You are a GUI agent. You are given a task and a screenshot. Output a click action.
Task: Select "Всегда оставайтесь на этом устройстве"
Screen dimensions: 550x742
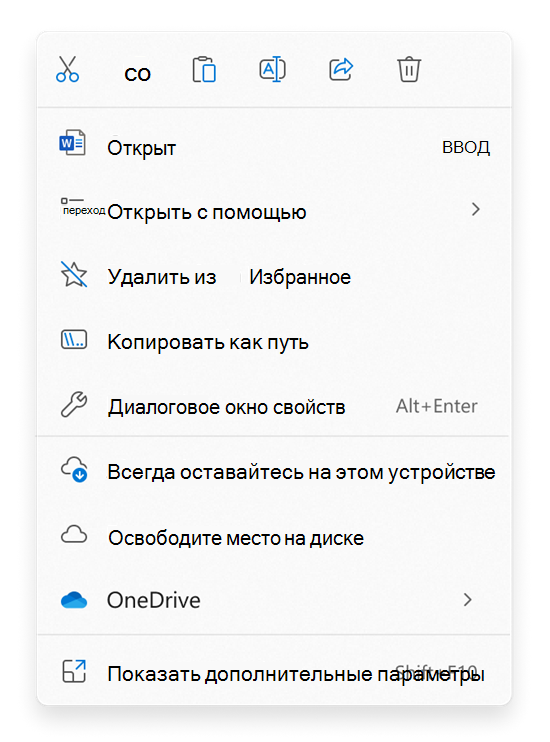coord(274,472)
